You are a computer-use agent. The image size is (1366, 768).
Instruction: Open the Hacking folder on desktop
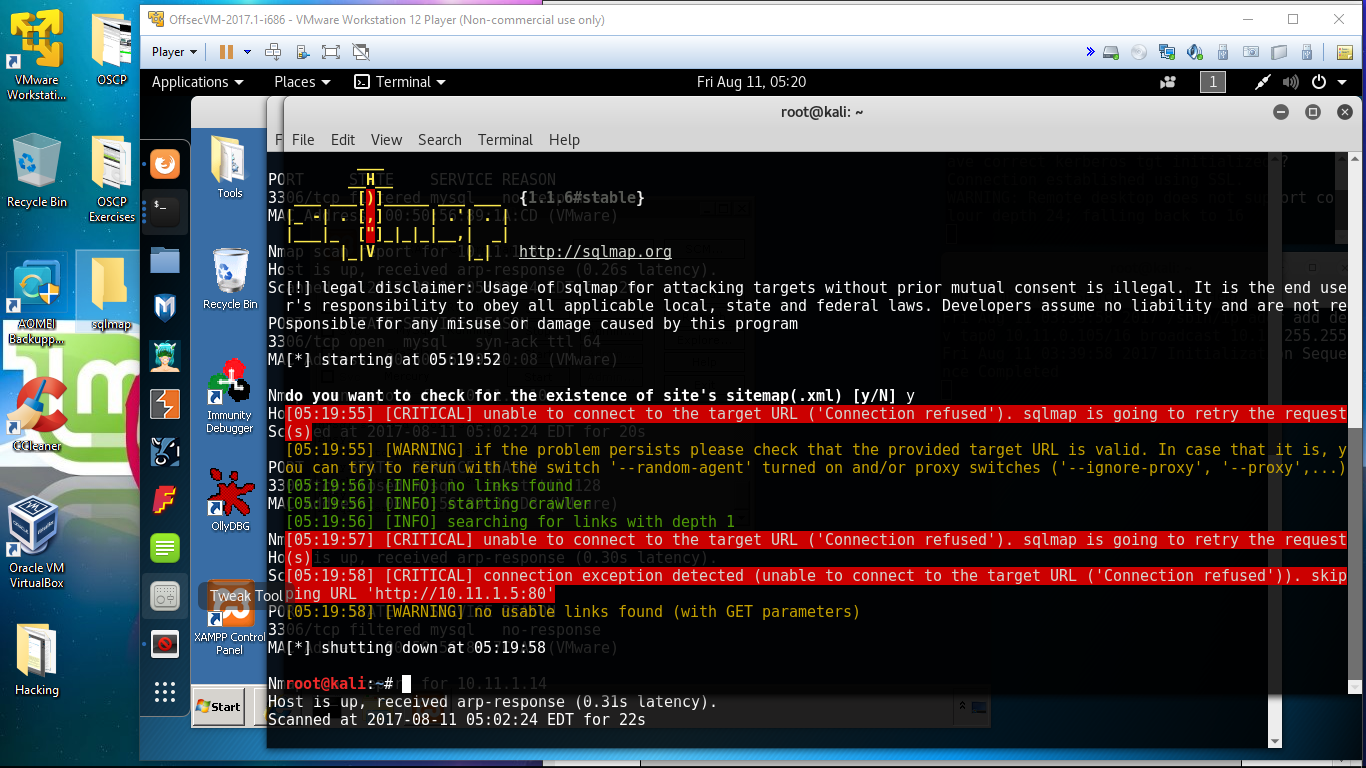tap(36, 660)
